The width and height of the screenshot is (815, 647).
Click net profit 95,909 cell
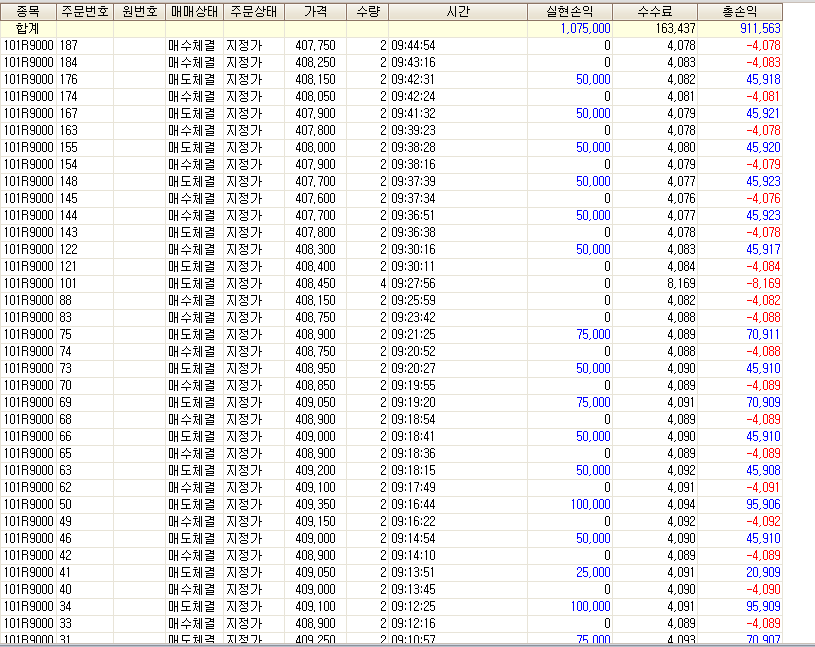[763, 606]
